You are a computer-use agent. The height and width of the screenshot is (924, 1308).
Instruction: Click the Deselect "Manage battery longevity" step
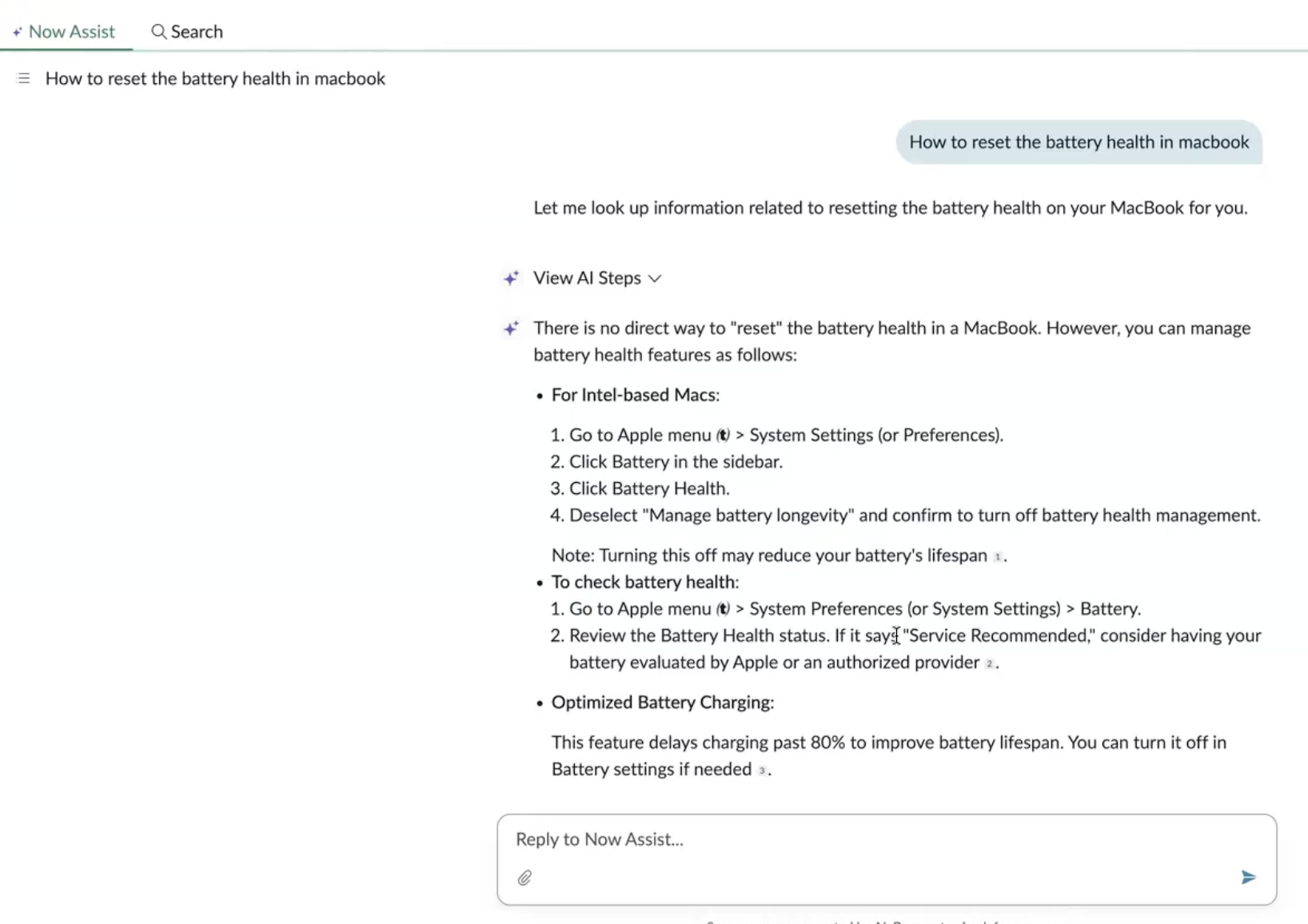(x=915, y=516)
